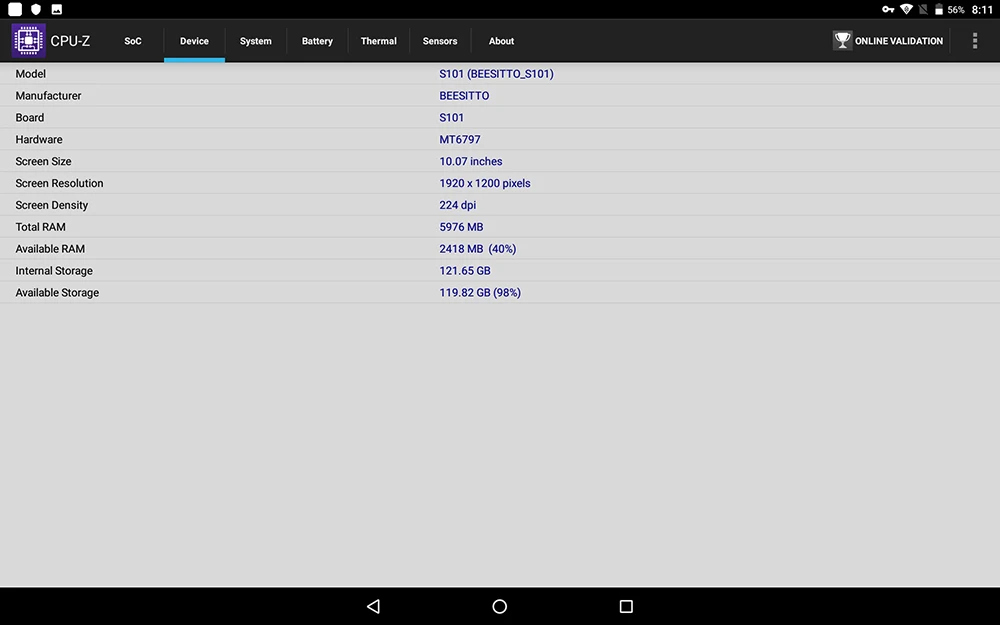The image size is (1000, 625).
Task: Open the three-dot overflow menu
Action: point(974,41)
